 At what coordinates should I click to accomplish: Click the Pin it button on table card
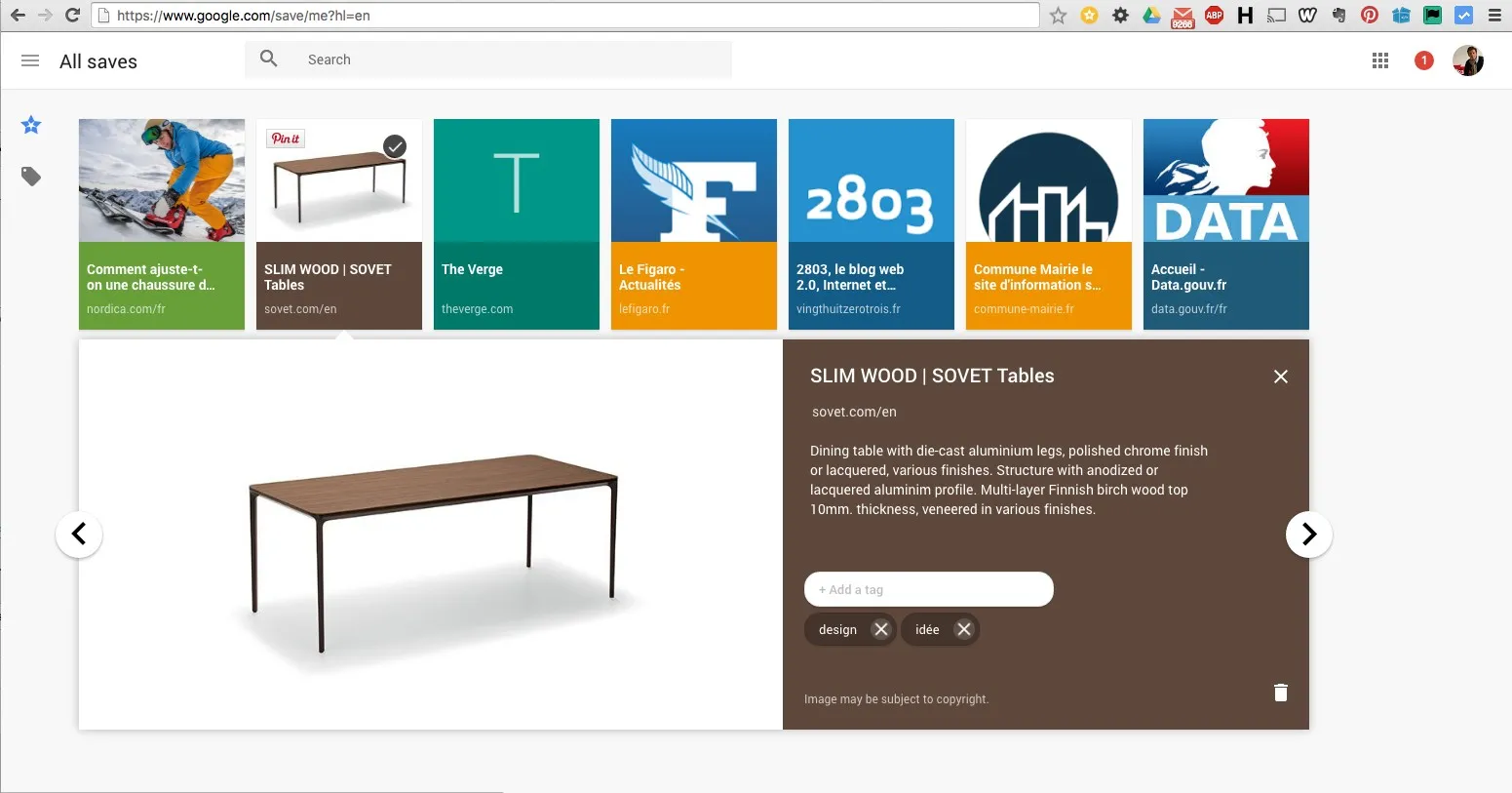tap(286, 139)
